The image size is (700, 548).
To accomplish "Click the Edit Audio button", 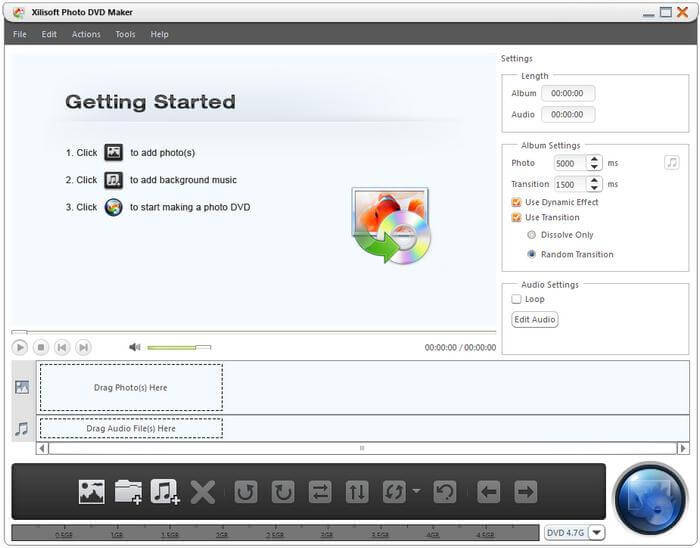I will point(535,320).
